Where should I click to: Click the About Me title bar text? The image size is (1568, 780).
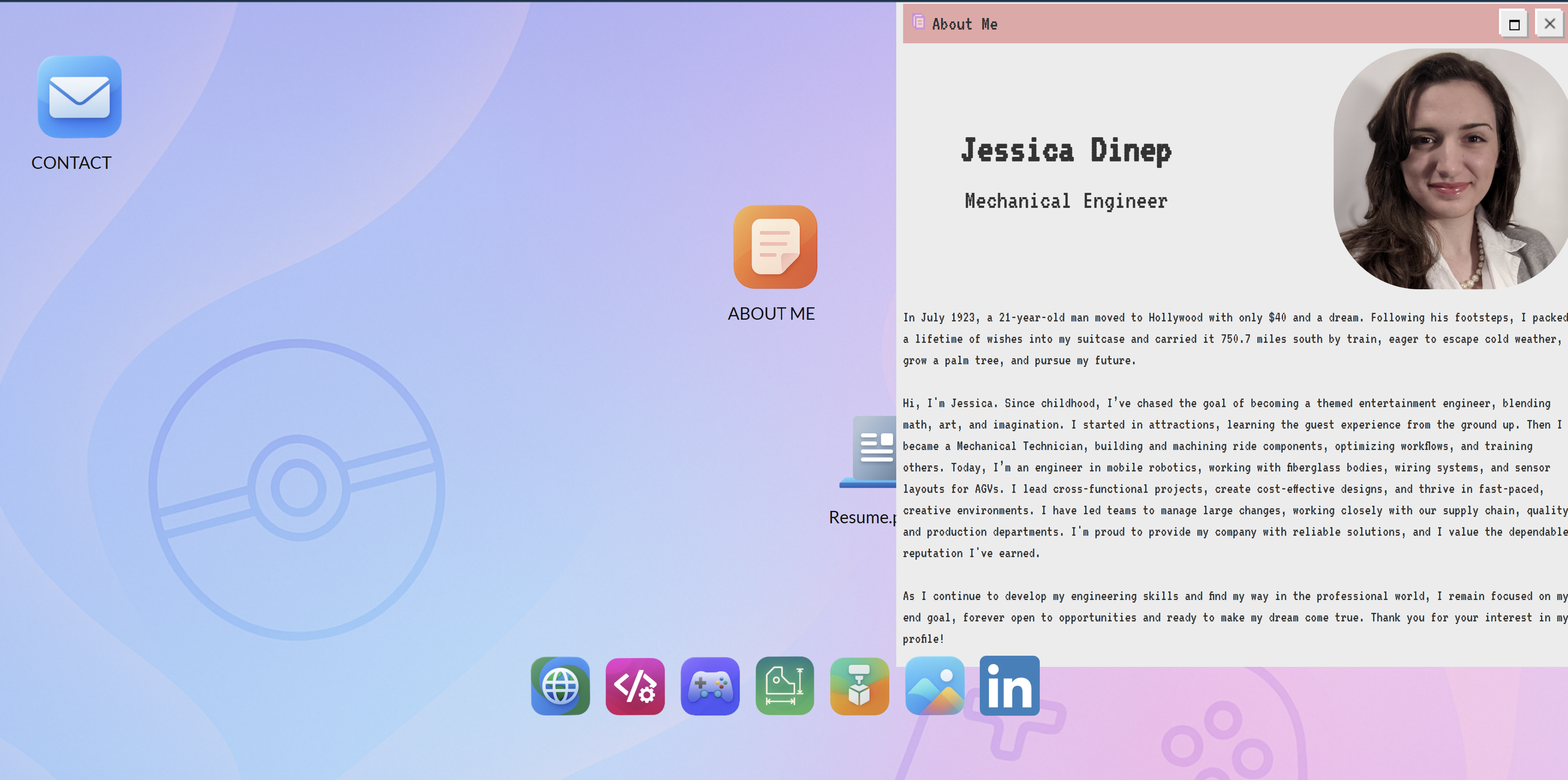(964, 24)
